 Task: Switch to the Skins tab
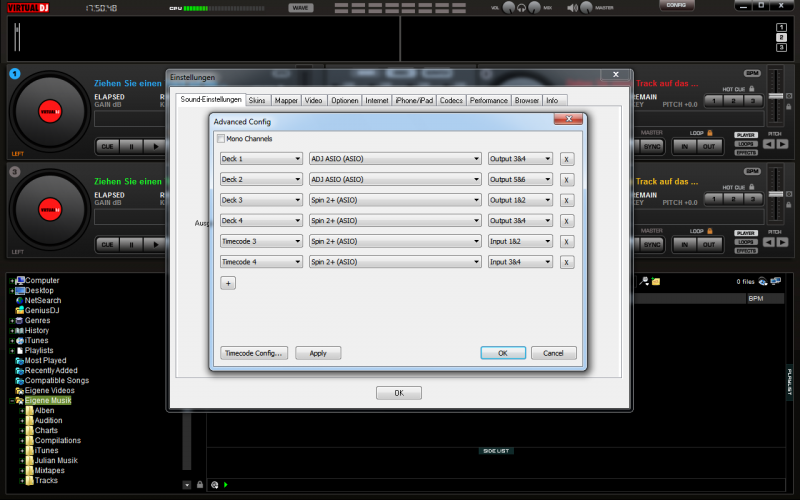click(257, 101)
